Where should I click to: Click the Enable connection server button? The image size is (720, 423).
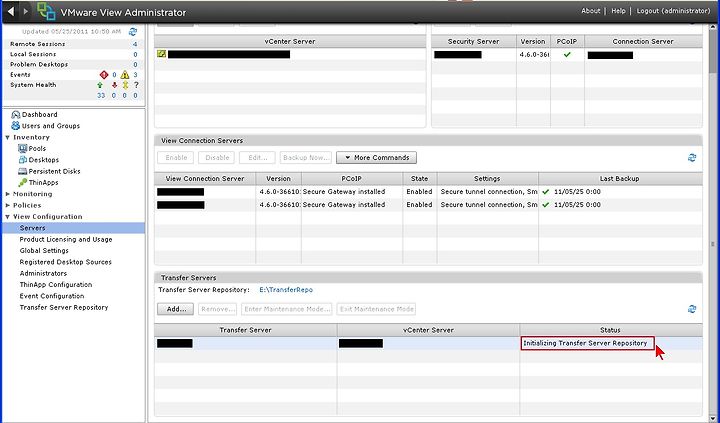point(176,158)
